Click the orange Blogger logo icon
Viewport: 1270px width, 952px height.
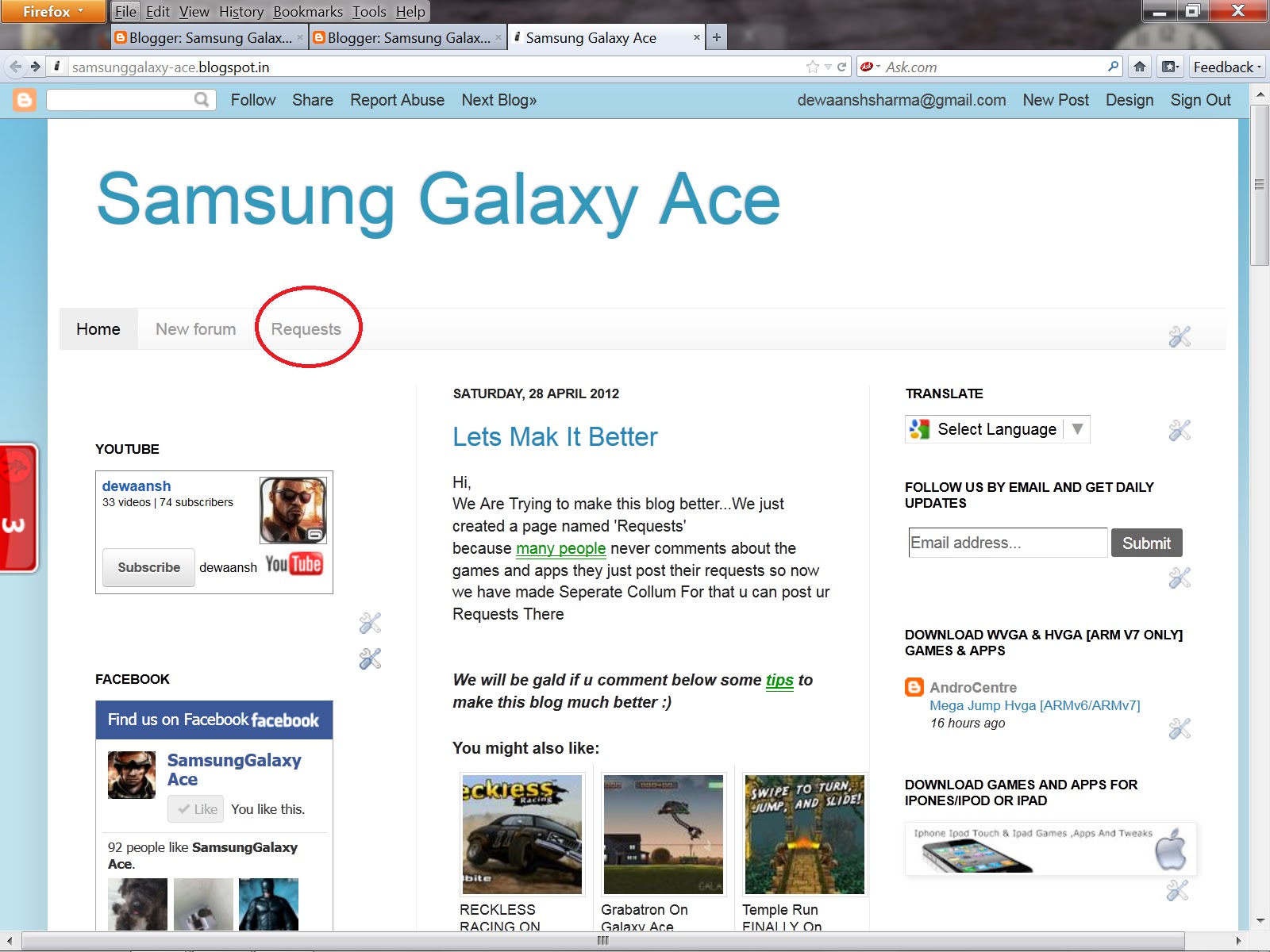pyautogui.click(x=25, y=100)
